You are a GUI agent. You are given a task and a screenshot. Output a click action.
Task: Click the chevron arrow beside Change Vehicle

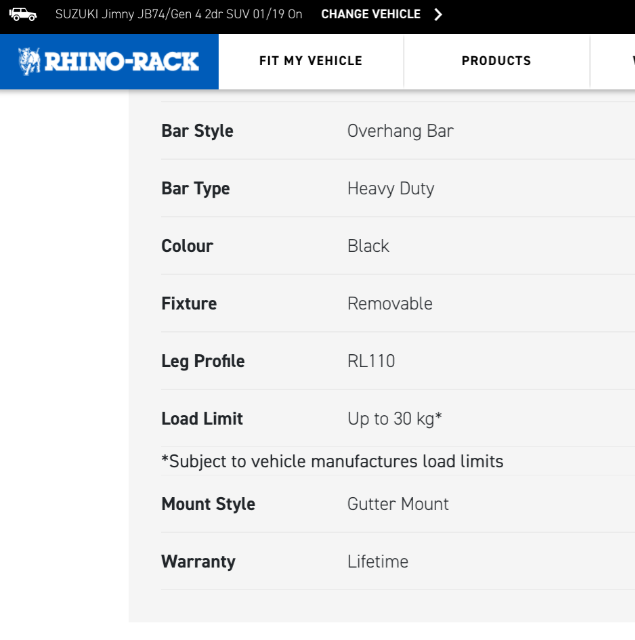click(x=438, y=15)
